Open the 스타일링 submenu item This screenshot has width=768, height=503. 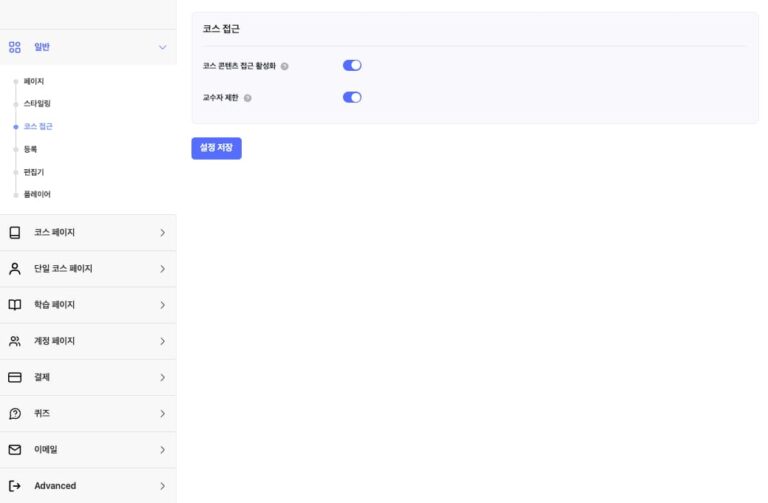[37, 104]
